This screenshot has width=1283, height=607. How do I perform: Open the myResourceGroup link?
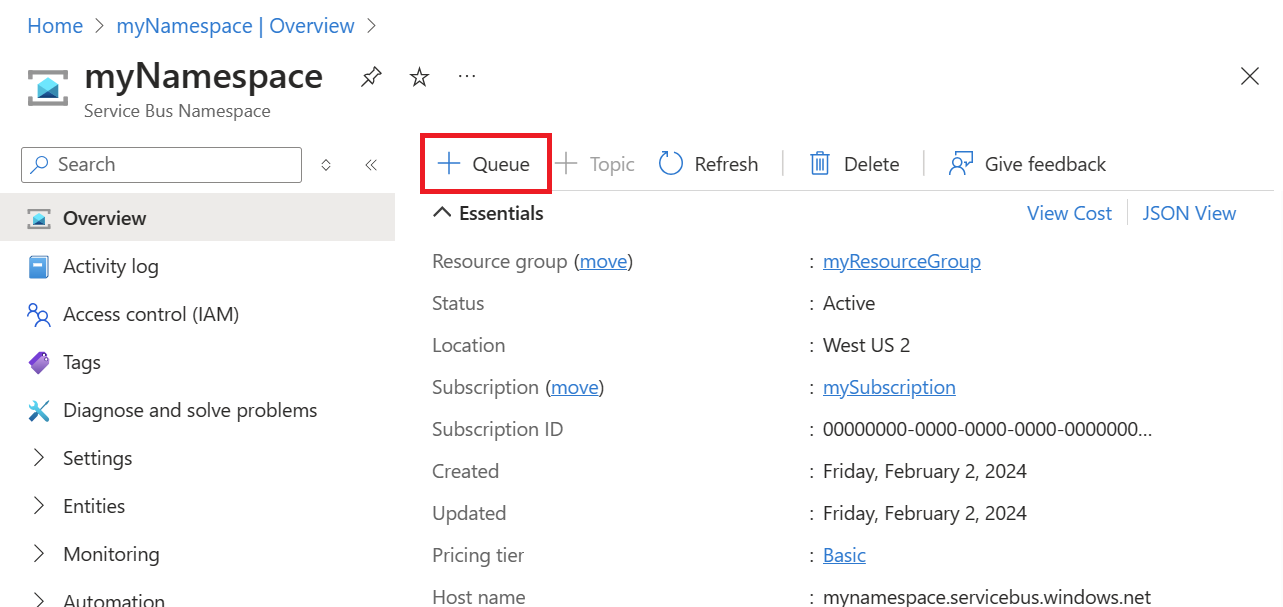tap(901, 261)
